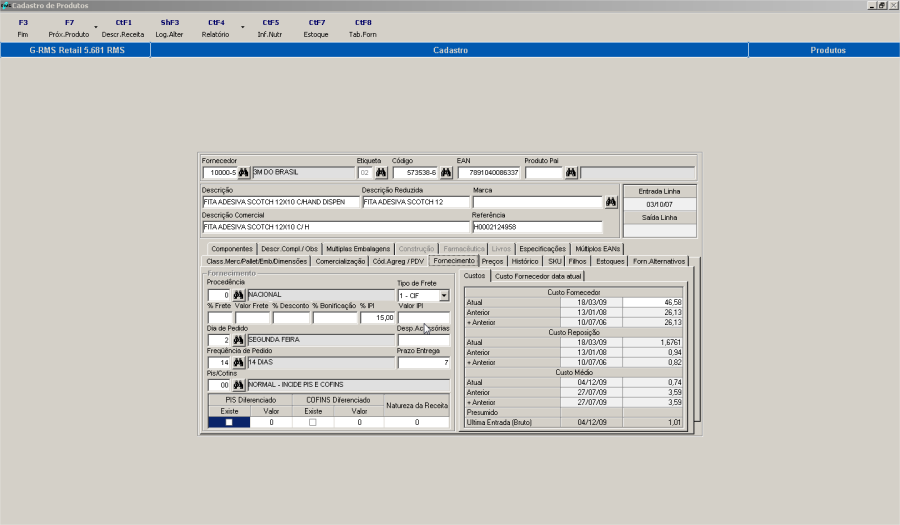Open Produto Pai lookup binoculars
This screenshot has width=900, height=525.
571,172
